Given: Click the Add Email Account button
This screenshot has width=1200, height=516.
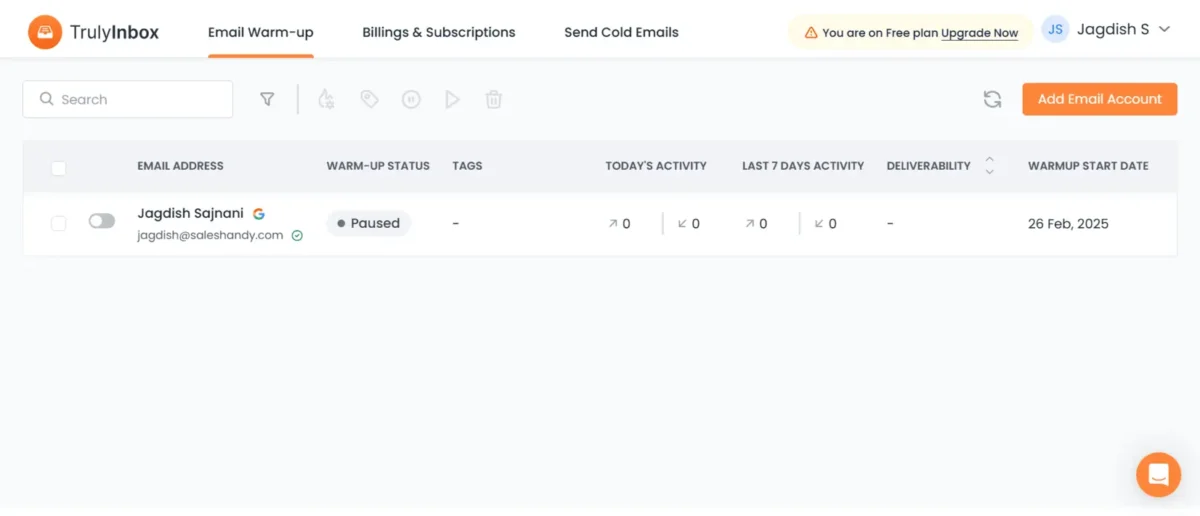Looking at the screenshot, I should coord(1100,99).
